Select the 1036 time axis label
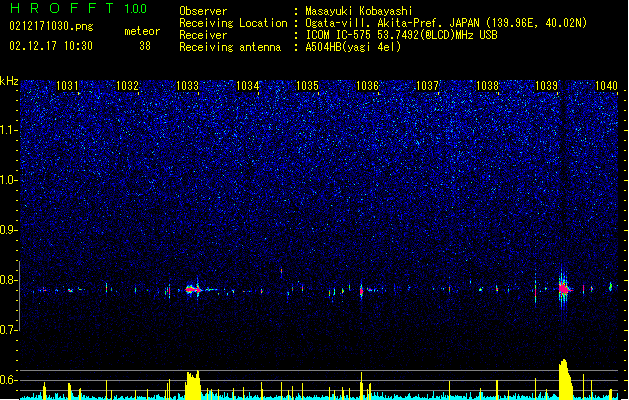The height and width of the screenshot is (400, 629). (367, 86)
